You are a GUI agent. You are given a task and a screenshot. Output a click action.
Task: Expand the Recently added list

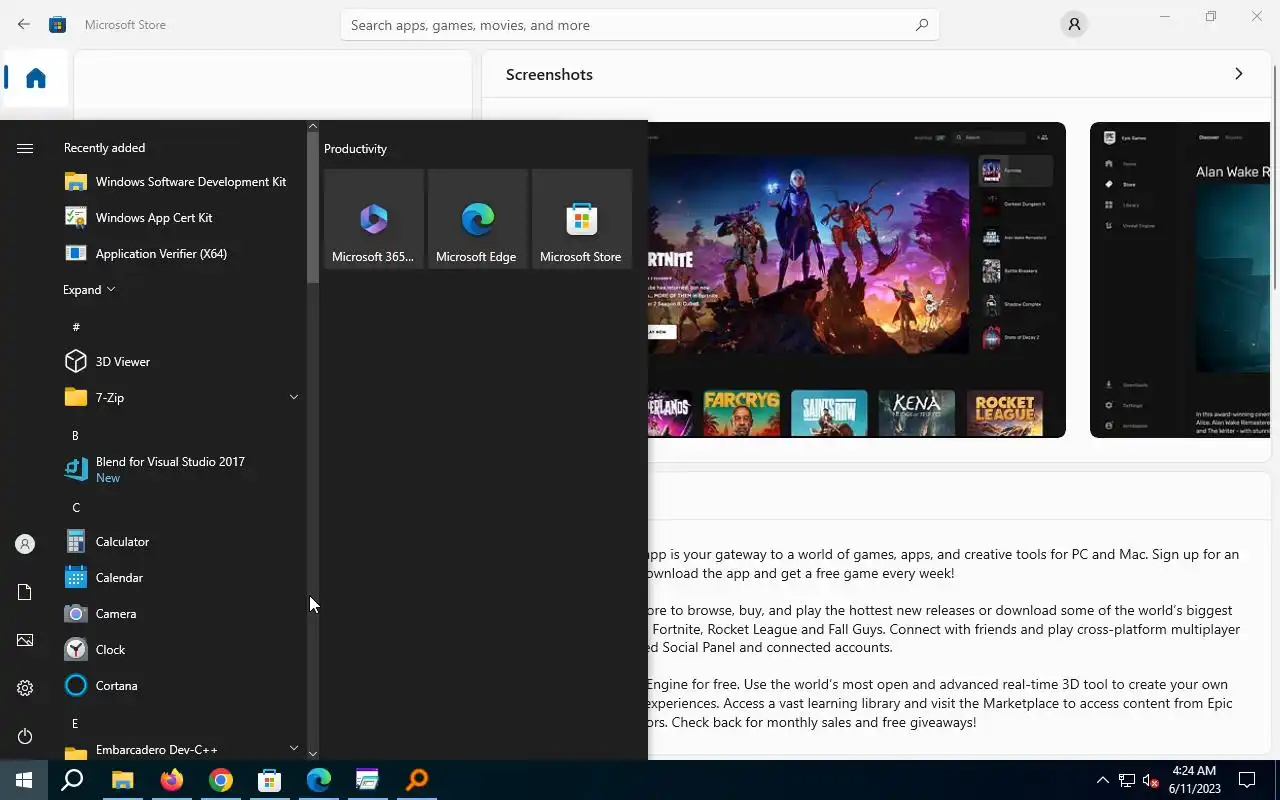[x=90, y=290]
